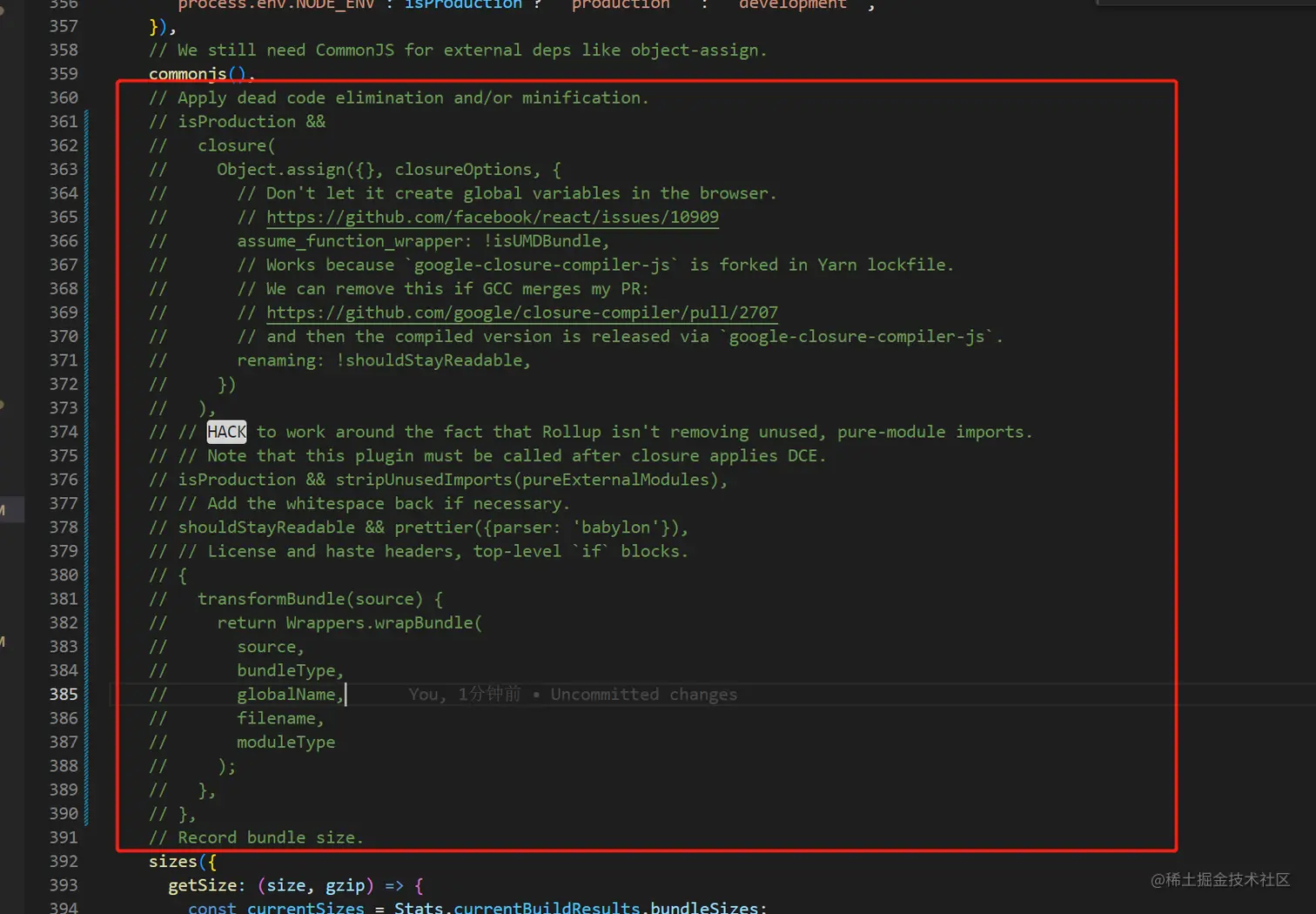Click the 'Works because google-closure-compiler-js' comment
The height and width of the screenshot is (914, 1316).
point(595,265)
